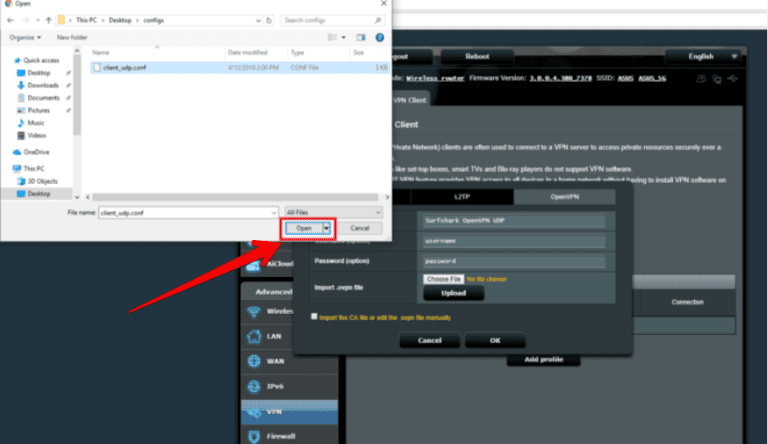Expand the address path history dropdown

pyautogui.click(x=258, y=21)
